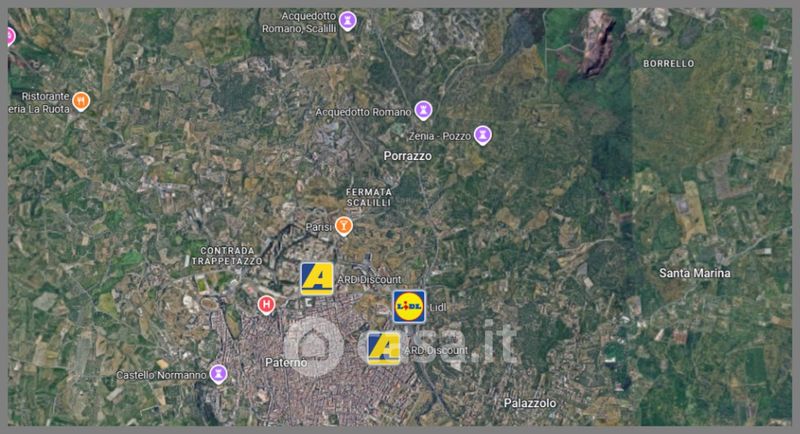
Task: Click the Santa Marina place label
Action: click(x=695, y=273)
